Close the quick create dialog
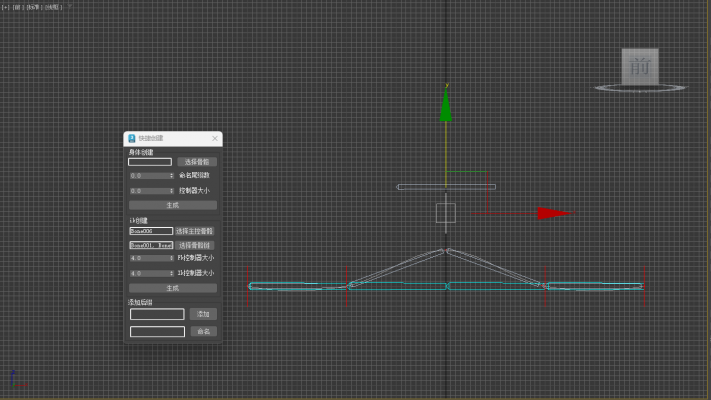 pyautogui.click(x=215, y=138)
